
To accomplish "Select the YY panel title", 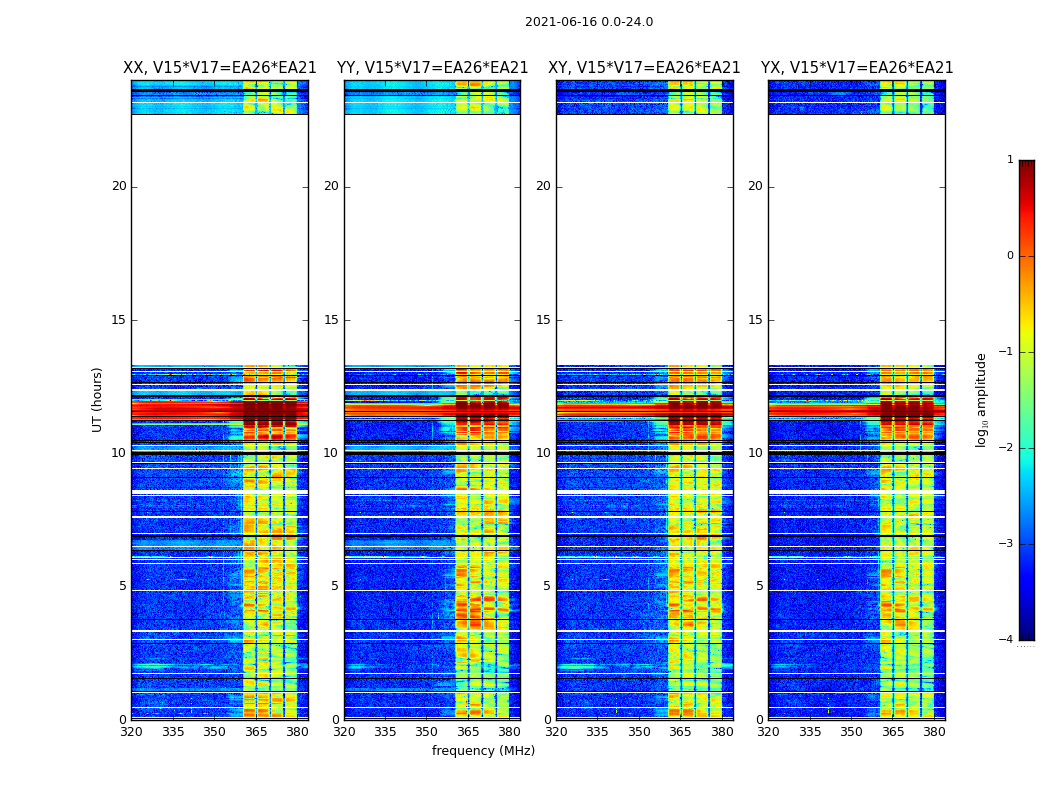I will [432, 68].
